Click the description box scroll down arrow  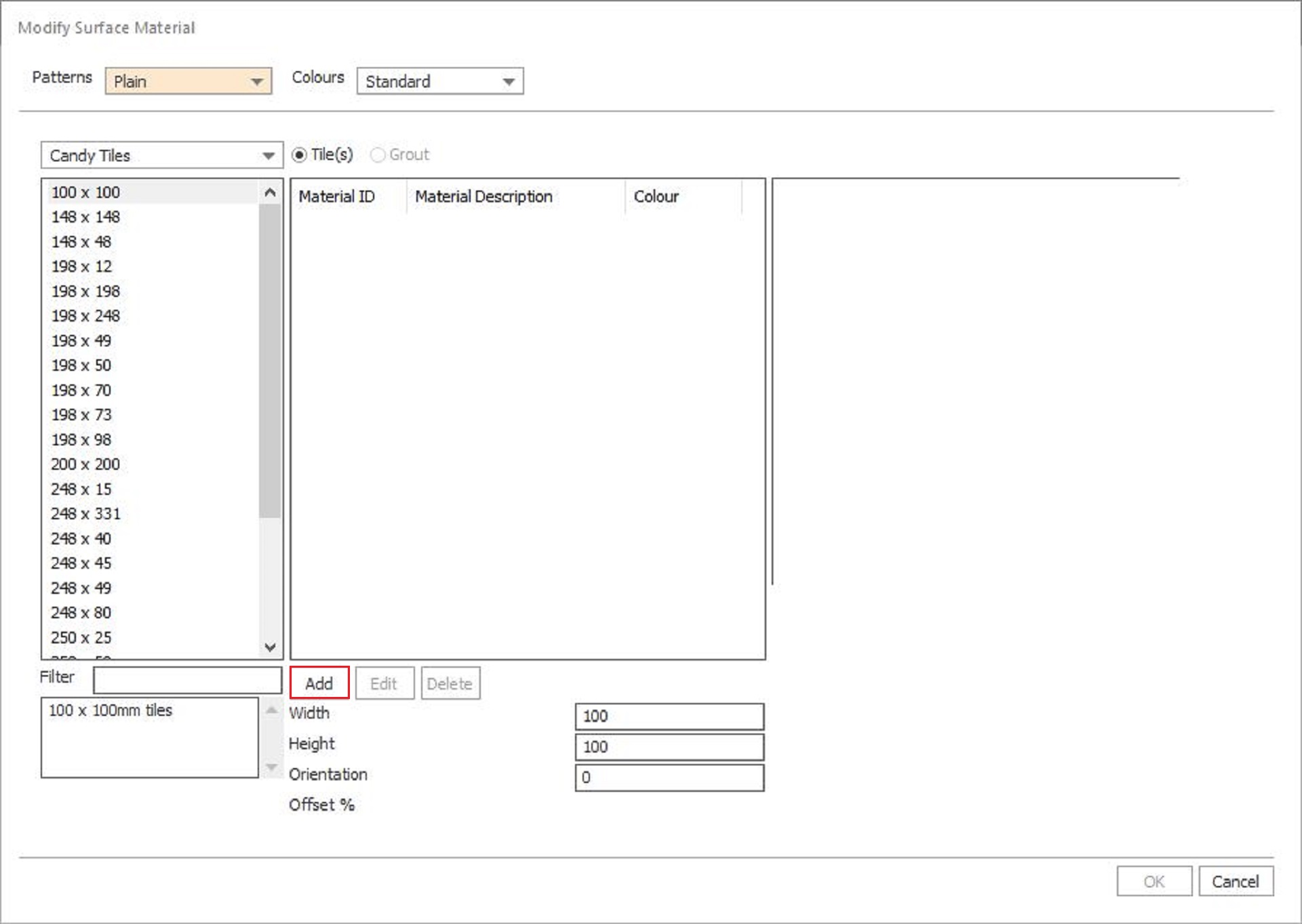[x=271, y=767]
